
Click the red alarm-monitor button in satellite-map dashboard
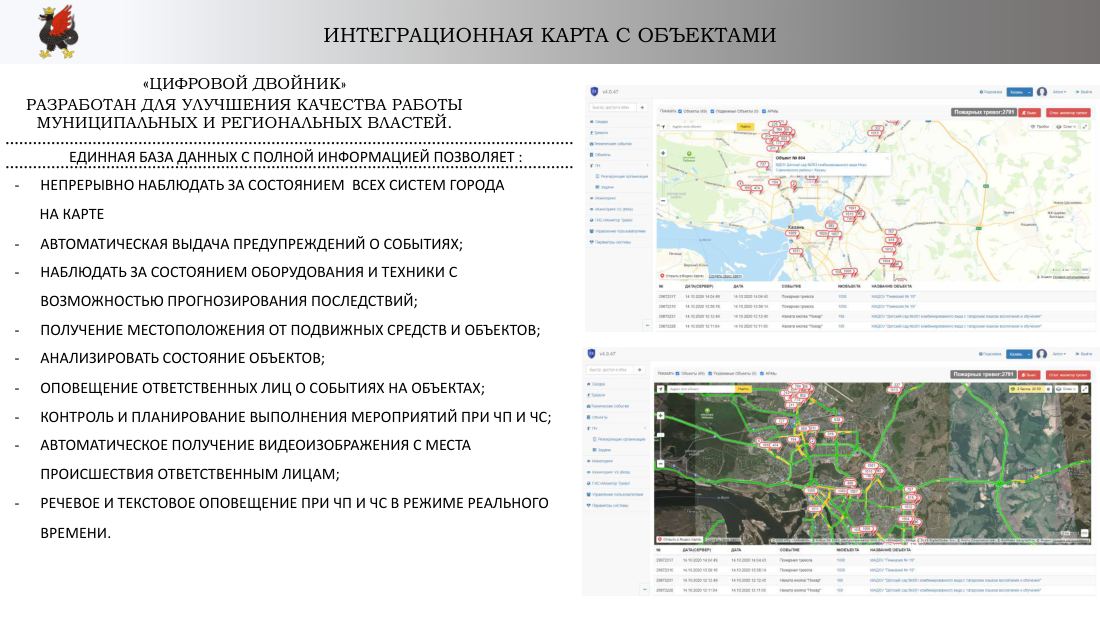coord(1068,375)
